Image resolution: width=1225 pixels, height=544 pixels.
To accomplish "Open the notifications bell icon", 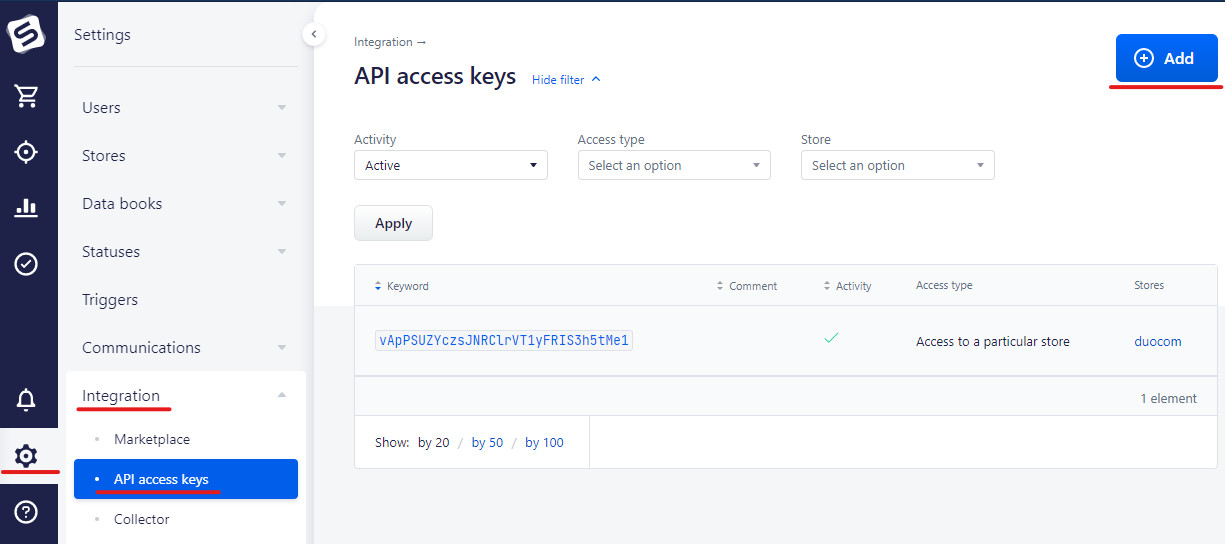I will click(x=26, y=400).
